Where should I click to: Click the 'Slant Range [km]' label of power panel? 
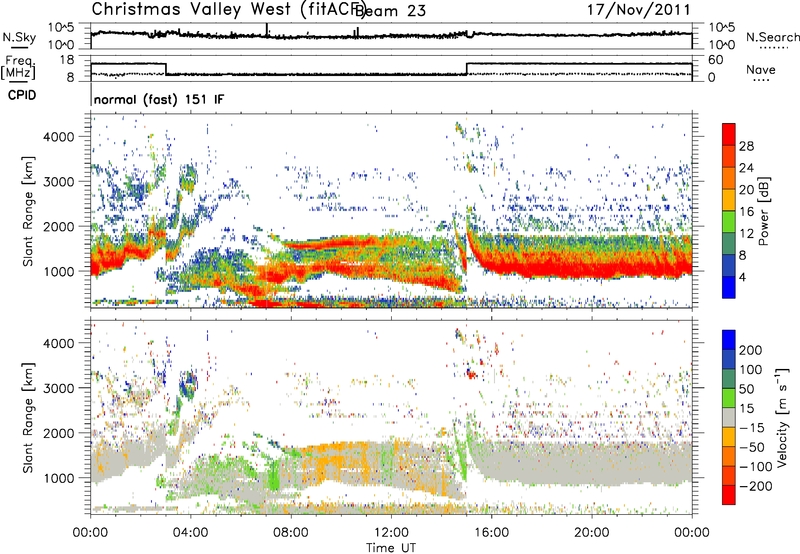(x=28, y=211)
